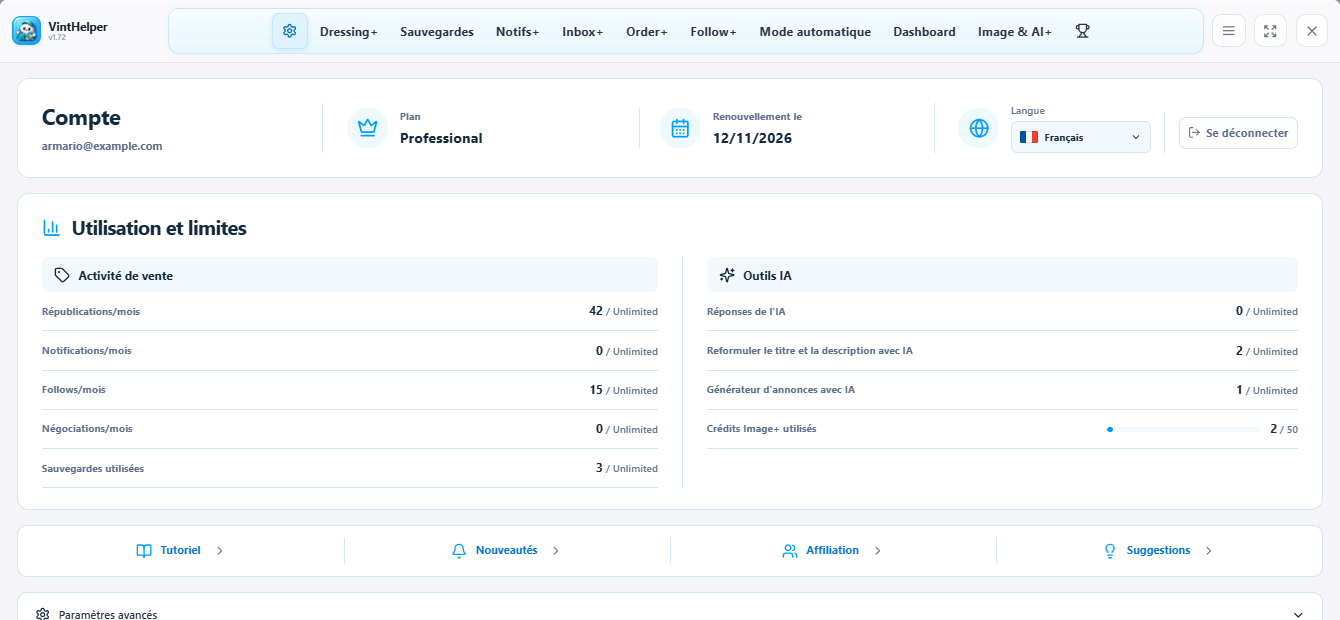Open the Français language dropdown
Image resolution: width=1340 pixels, height=620 pixels.
(x=1081, y=137)
